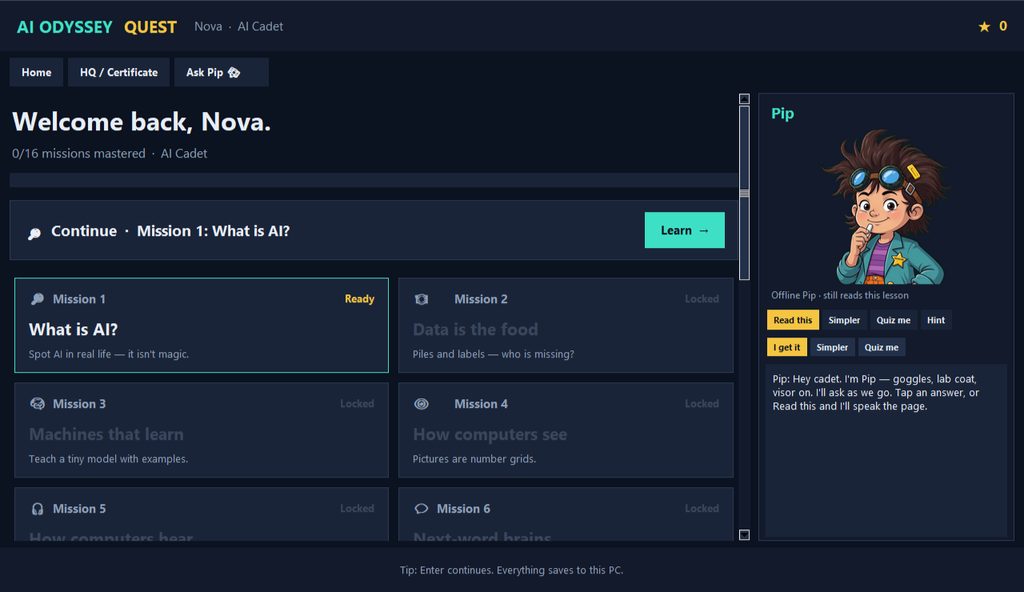The image size is (1024, 592).
Task: Open the Home tab
Action: [x=37, y=73]
